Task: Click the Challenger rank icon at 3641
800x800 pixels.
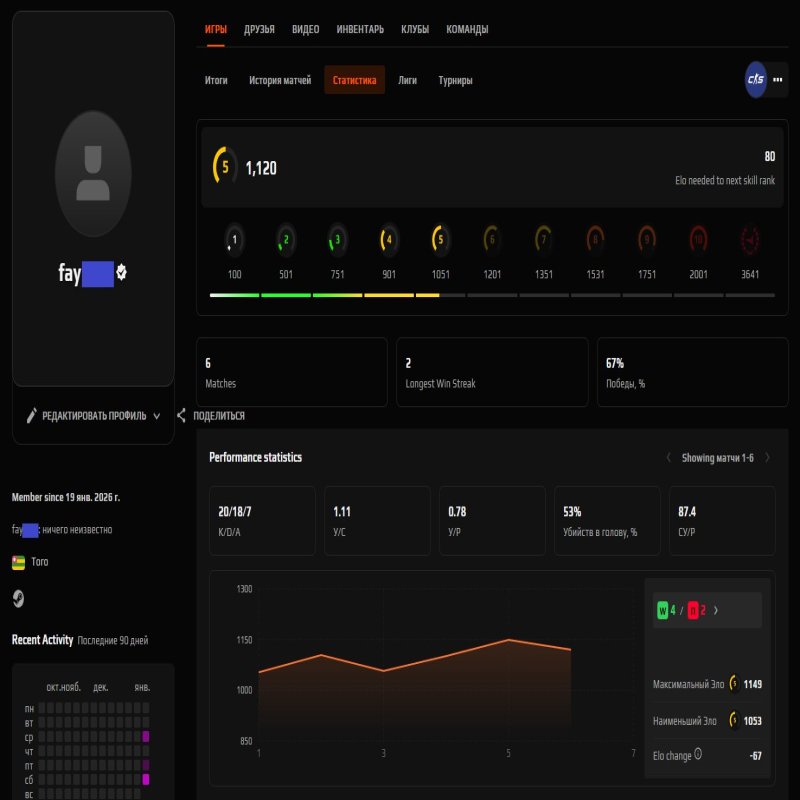Action: tap(750, 241)
